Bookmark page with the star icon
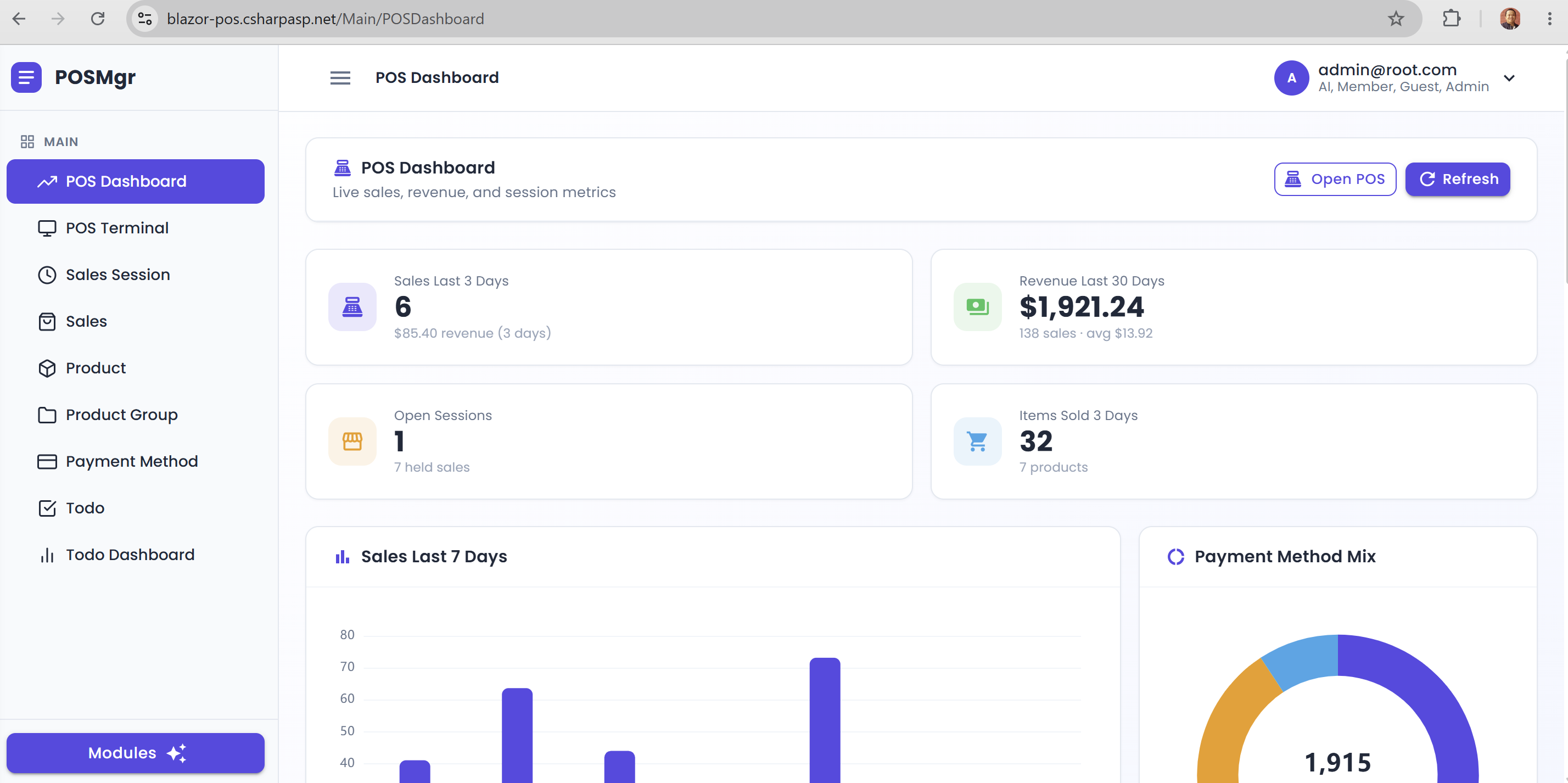This screenshot has width=1568, height=783. tap(1396, 19)
